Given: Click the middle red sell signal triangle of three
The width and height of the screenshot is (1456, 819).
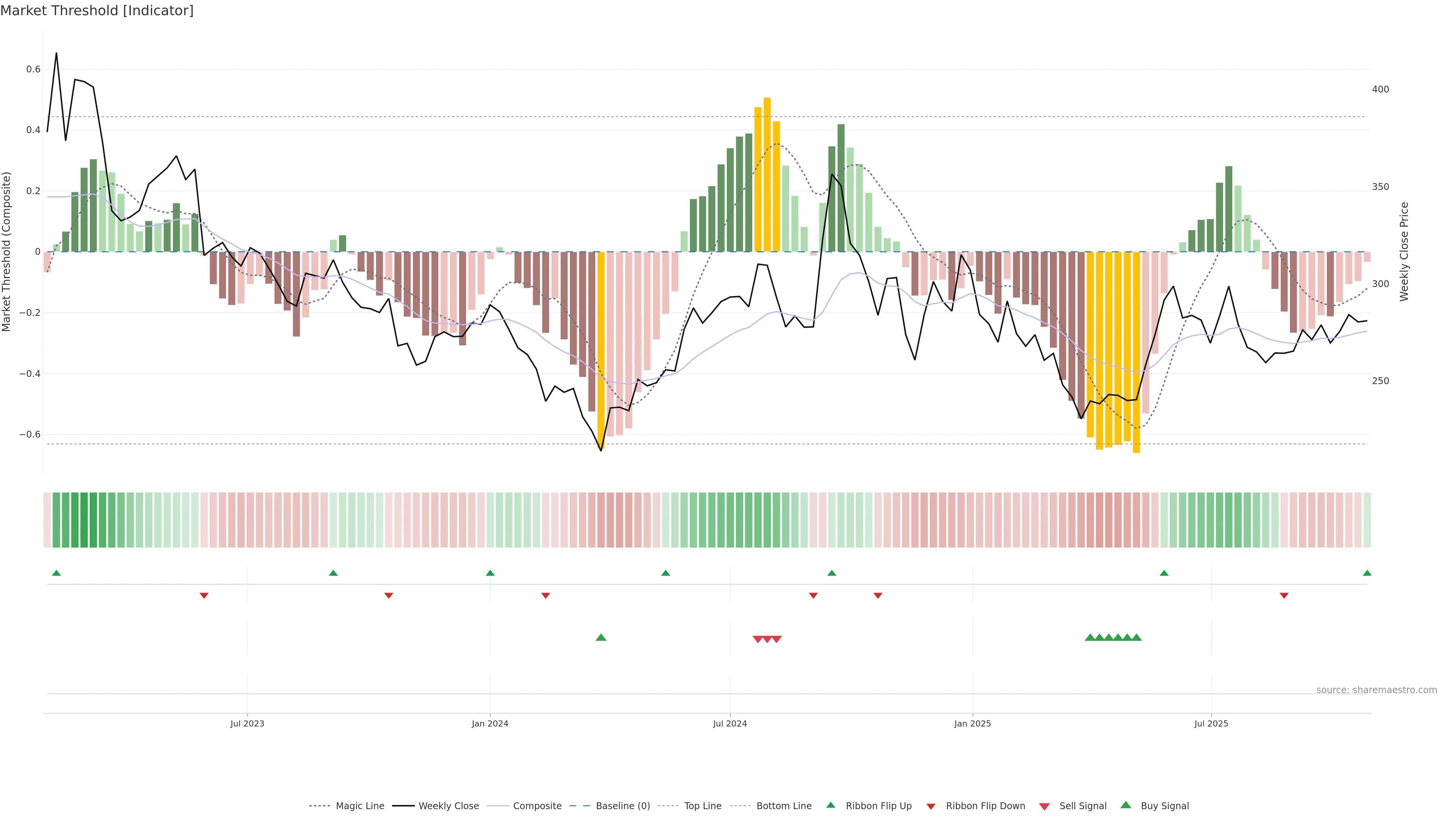Looking at the screenshot, I should pos(767,639).
